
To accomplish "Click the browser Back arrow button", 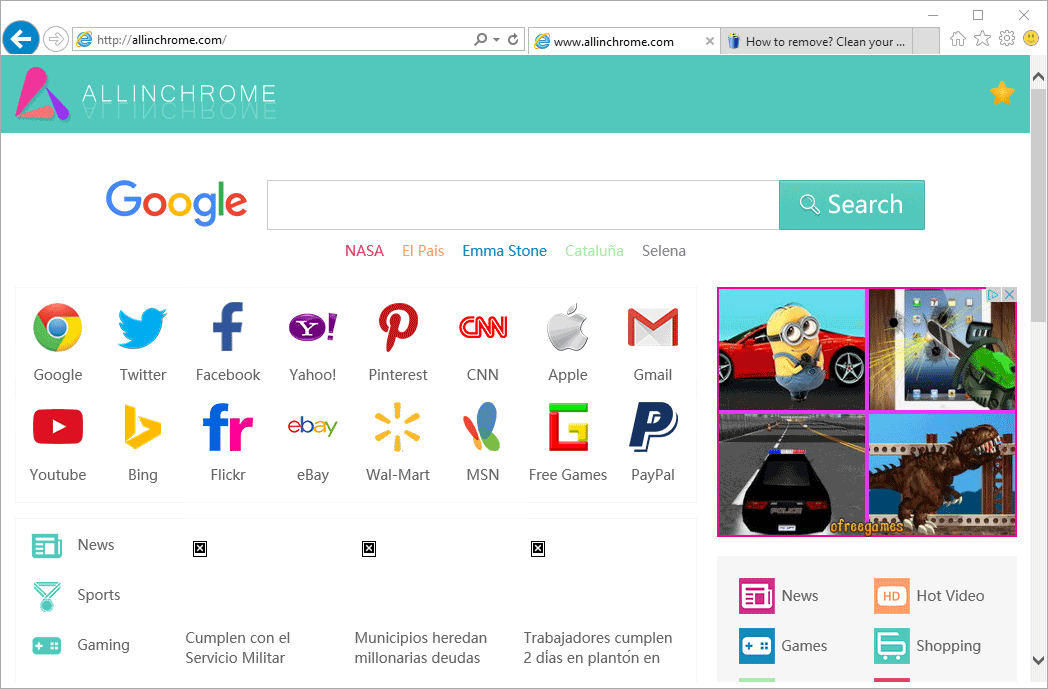I will (x=21, y=39).
